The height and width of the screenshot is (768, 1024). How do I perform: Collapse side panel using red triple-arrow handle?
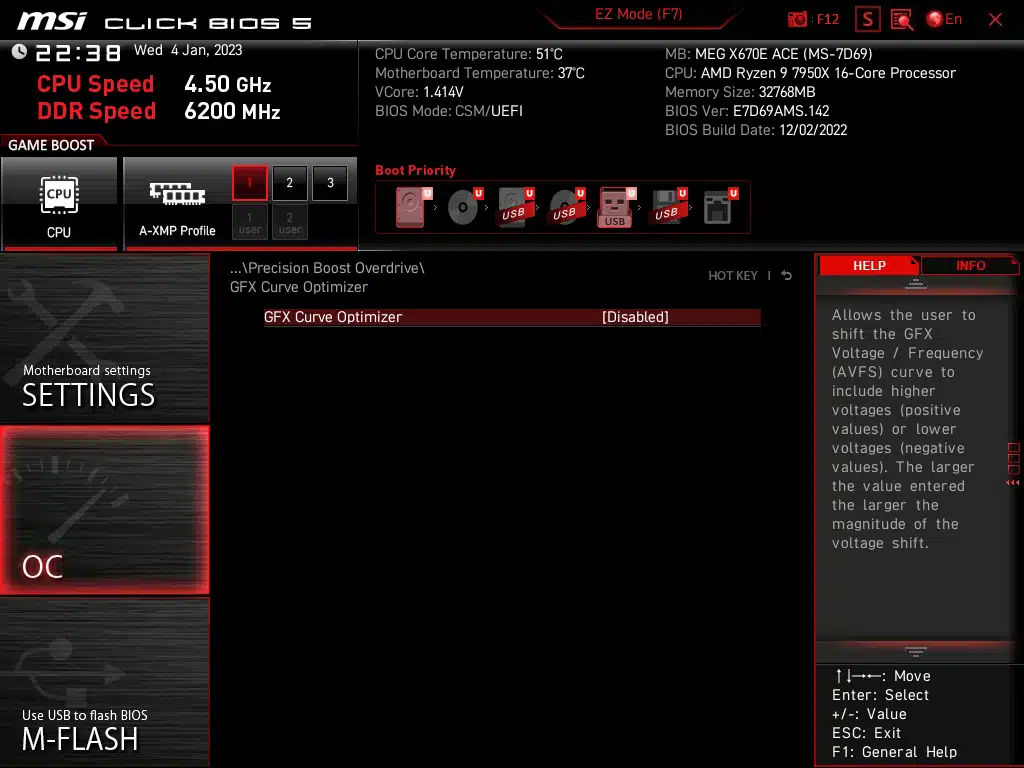[x=1013, y=483]
